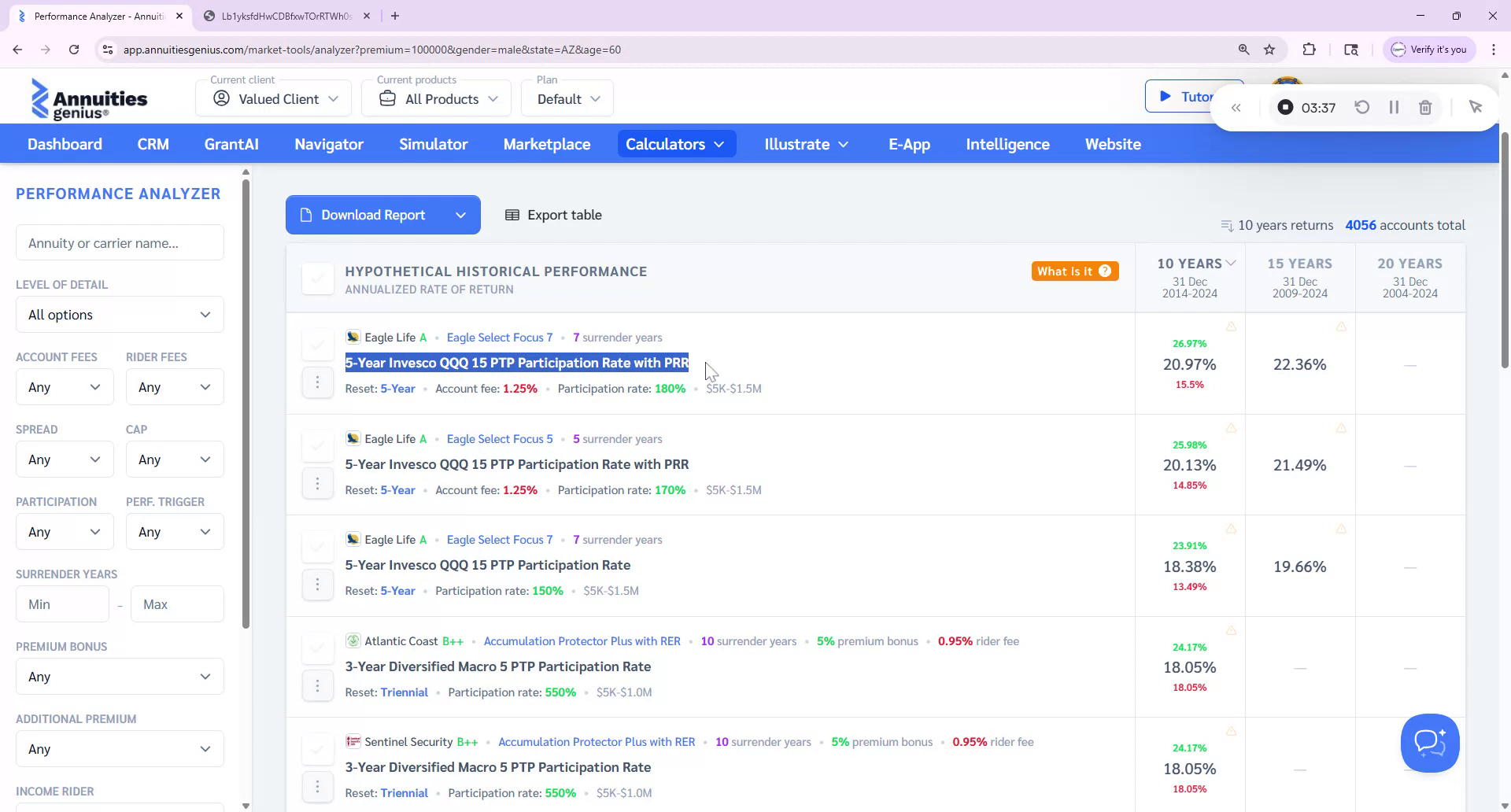Pause the active screen recording

pos(1394,107)
